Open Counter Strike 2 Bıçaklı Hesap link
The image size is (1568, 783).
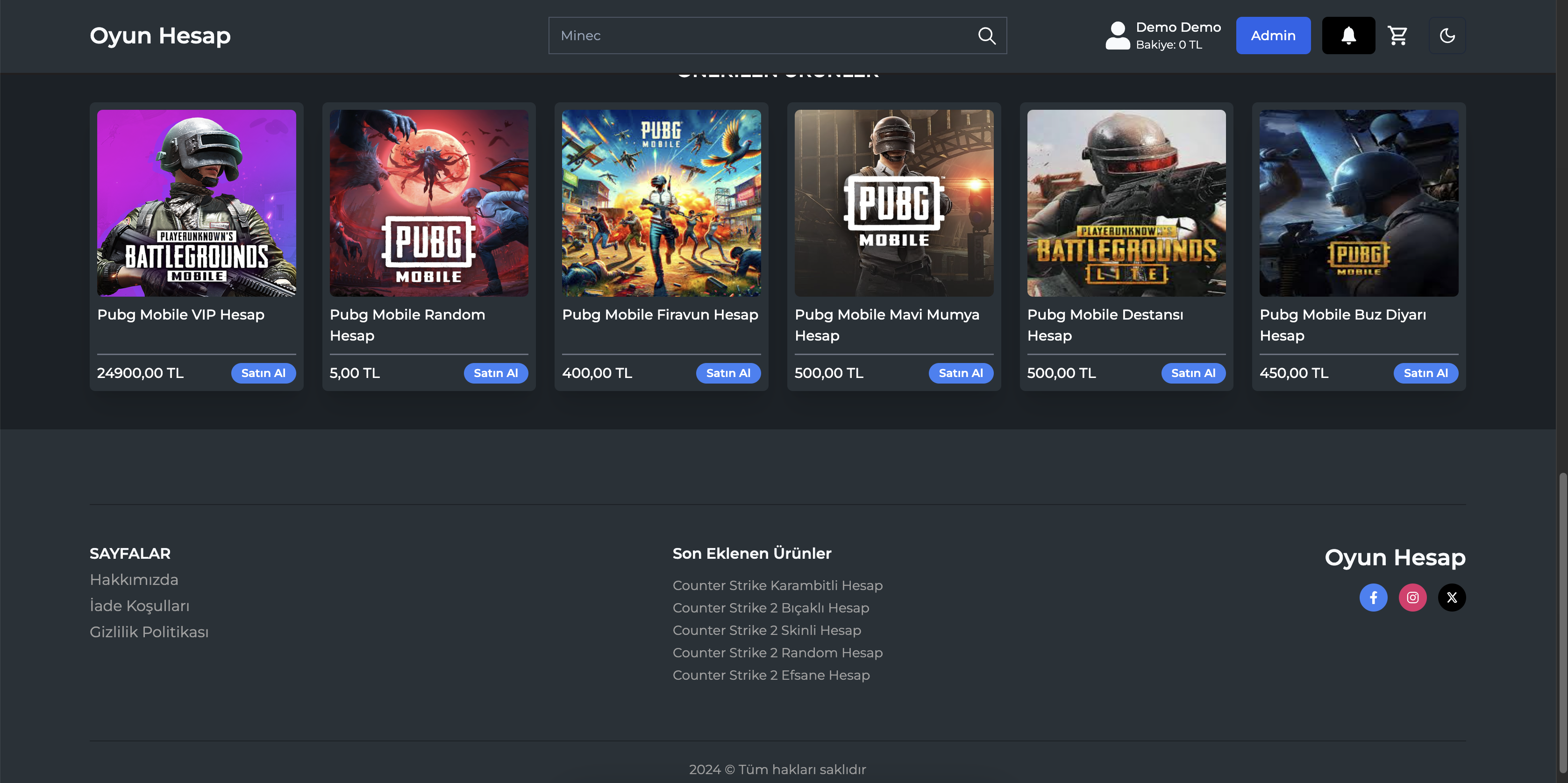pos(770,608)
